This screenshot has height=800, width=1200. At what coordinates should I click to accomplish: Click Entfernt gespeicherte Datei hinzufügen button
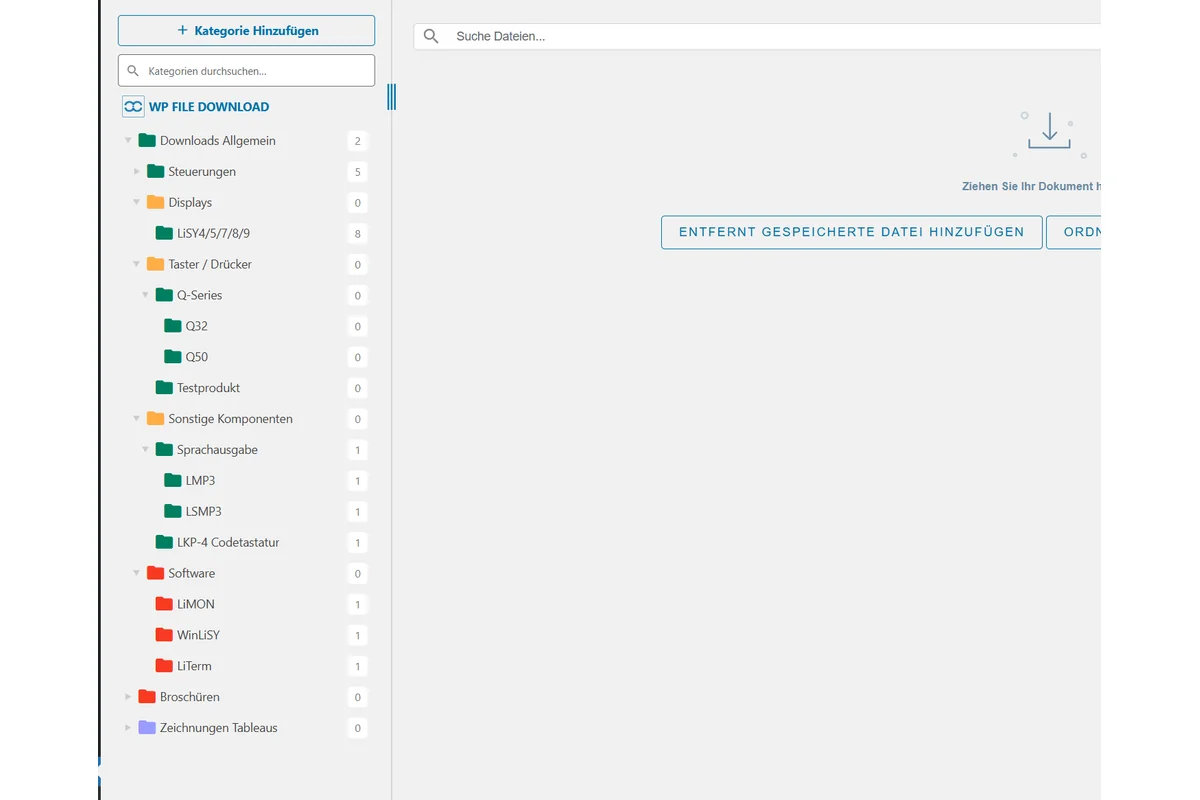[851, 232]
